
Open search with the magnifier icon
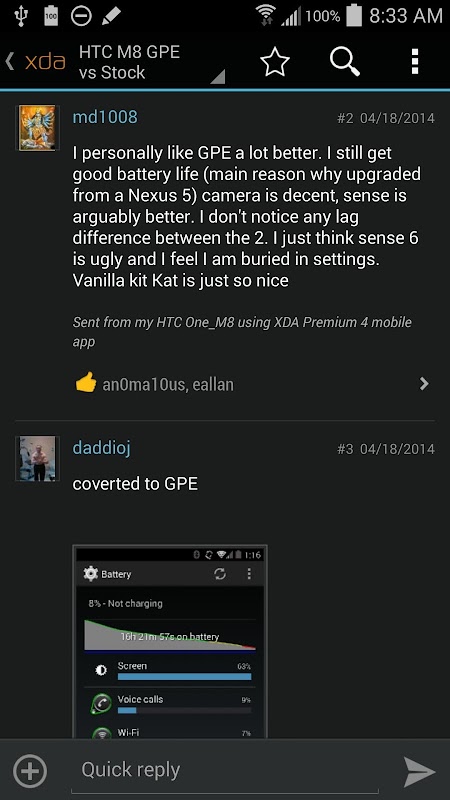(345, 62)
